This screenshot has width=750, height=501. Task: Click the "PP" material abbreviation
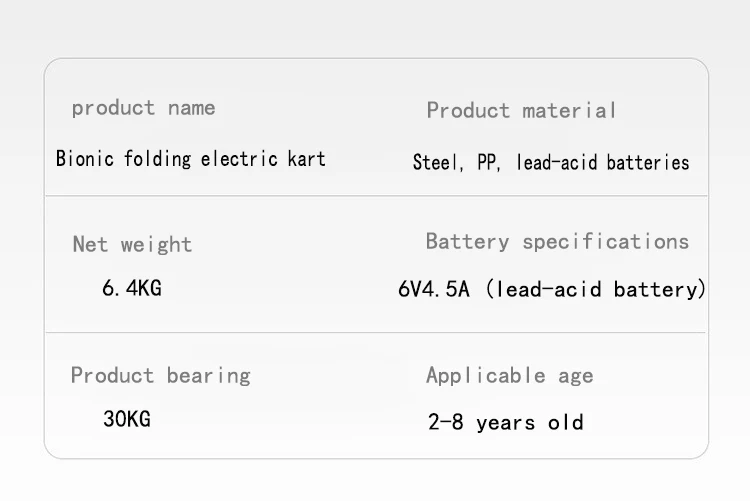click(488, 162)
